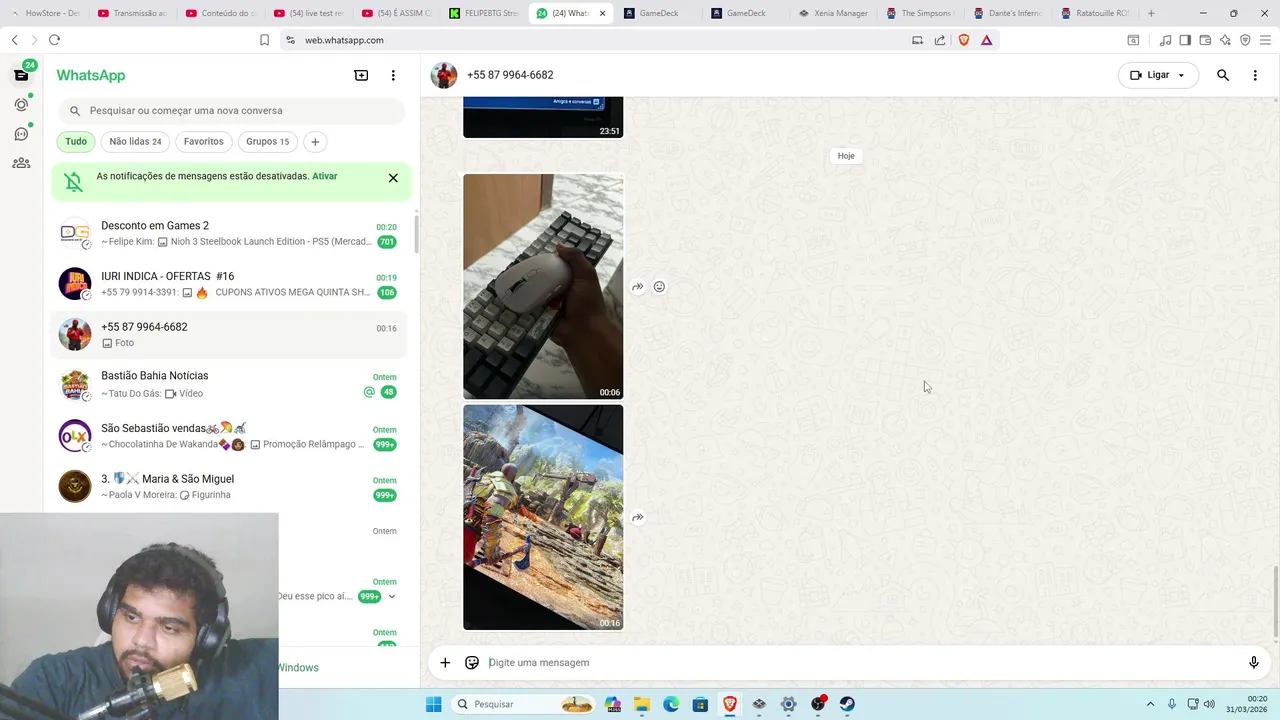Play the keyboard and mouse video
The height and width of the screenshot is (720, 1280).
pos(543,287)
